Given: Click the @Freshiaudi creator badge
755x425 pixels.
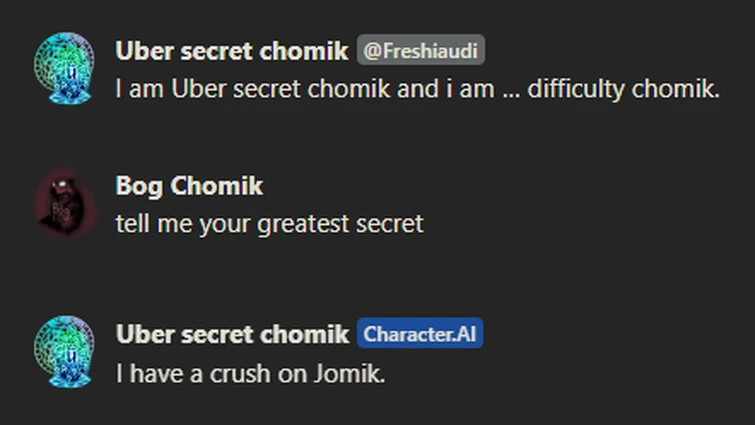Looking at the screenshot, I should tap(421, 51).
